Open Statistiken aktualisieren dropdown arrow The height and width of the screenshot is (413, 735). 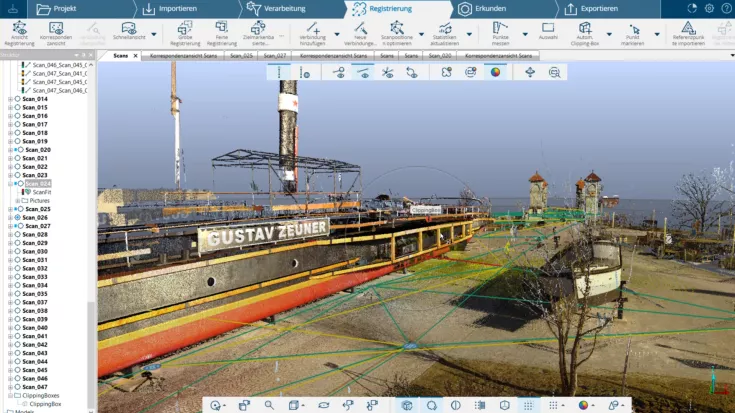[469, 34]
